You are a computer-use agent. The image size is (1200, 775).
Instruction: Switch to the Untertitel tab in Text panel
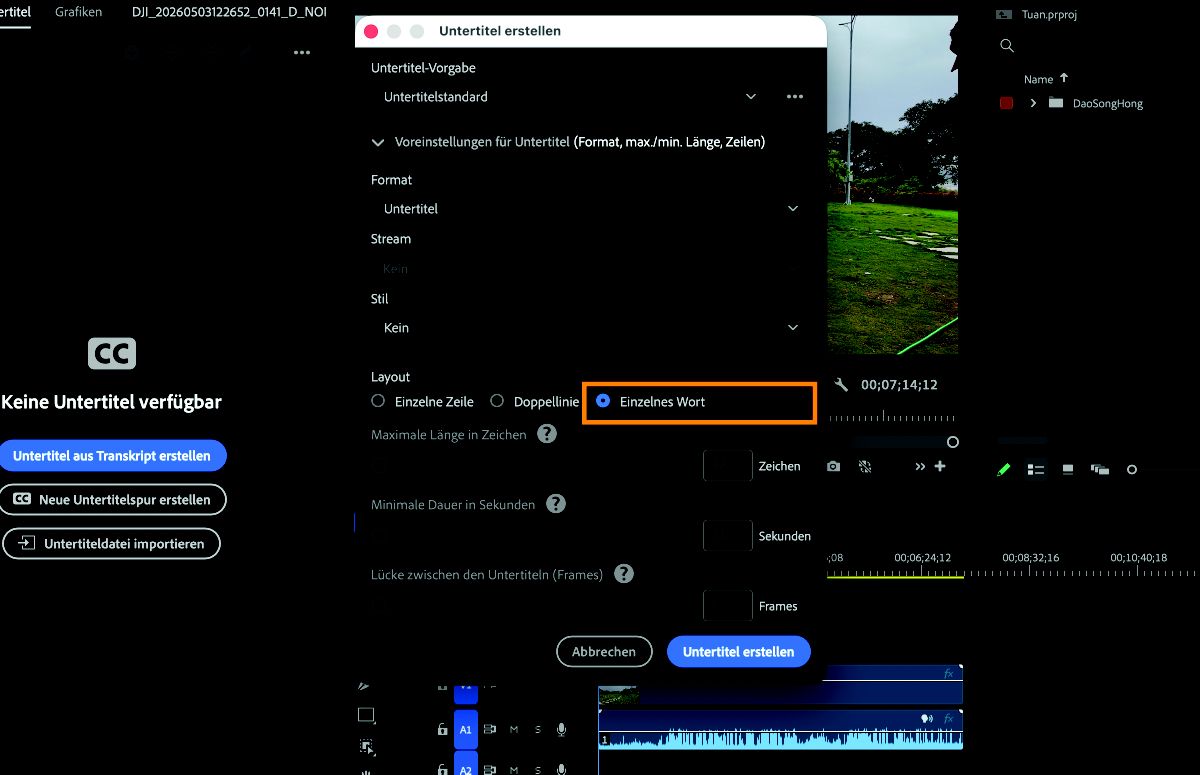[x=14, y=12]
